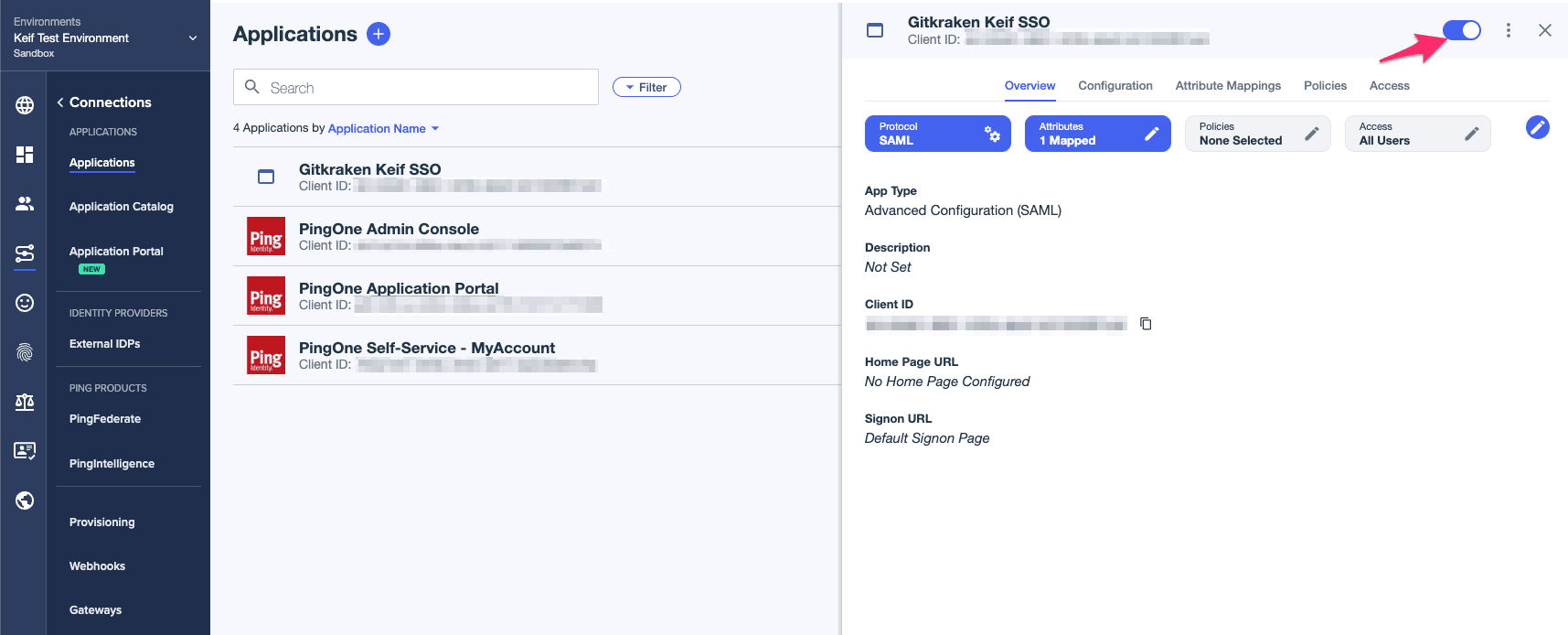Open the users icon in the left rail
Image resolution: width=1568 pixels, height=635 pixels.
25,203
